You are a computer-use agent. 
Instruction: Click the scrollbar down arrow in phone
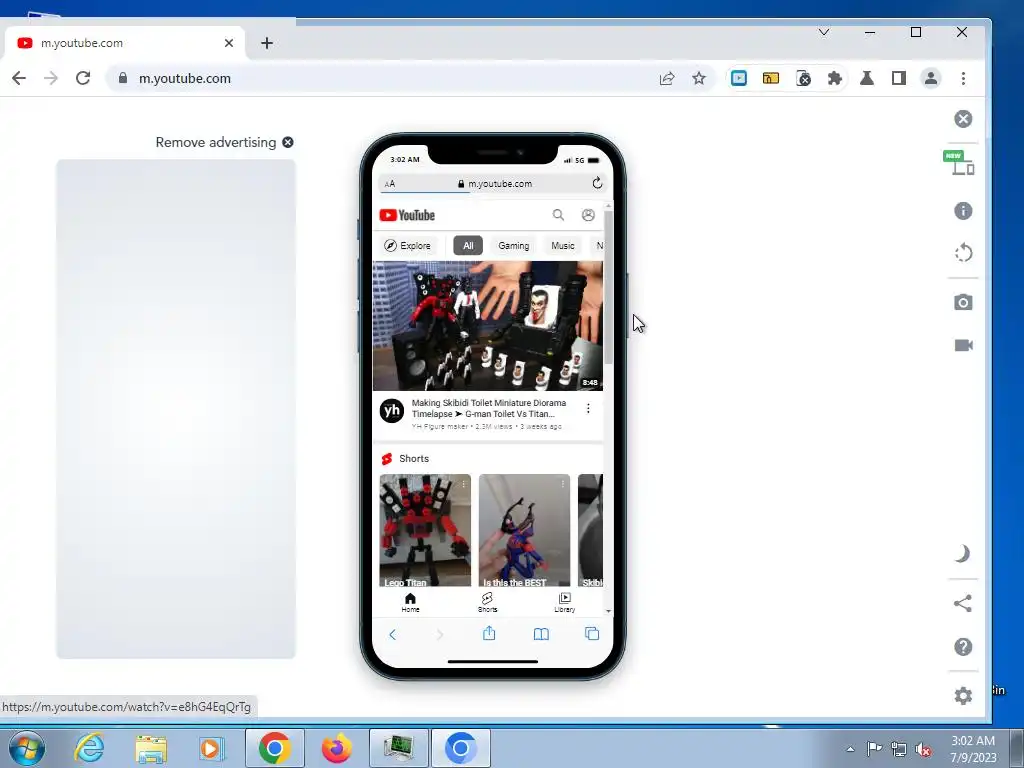[609, 611]
